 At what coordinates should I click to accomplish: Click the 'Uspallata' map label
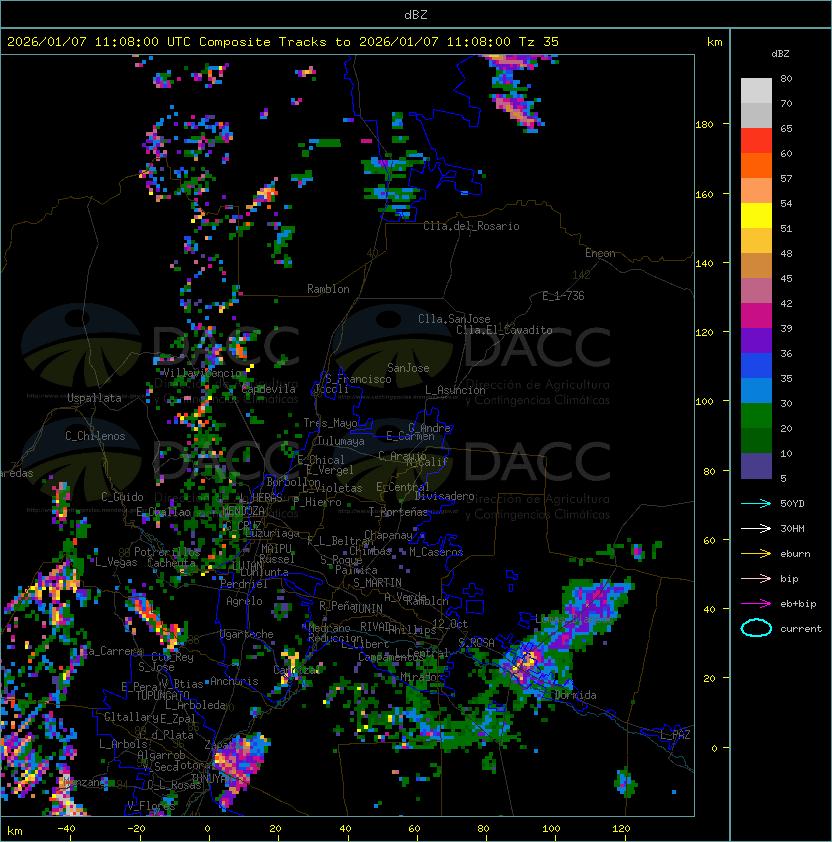[x=94, y=398]
